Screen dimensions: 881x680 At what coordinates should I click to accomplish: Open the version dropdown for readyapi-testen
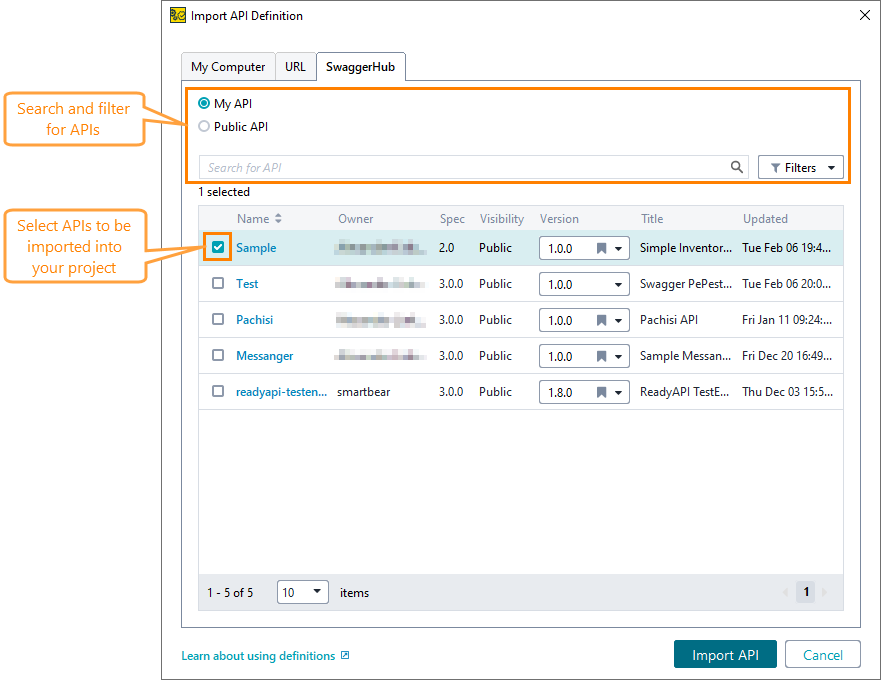click(x=618, y=391)
